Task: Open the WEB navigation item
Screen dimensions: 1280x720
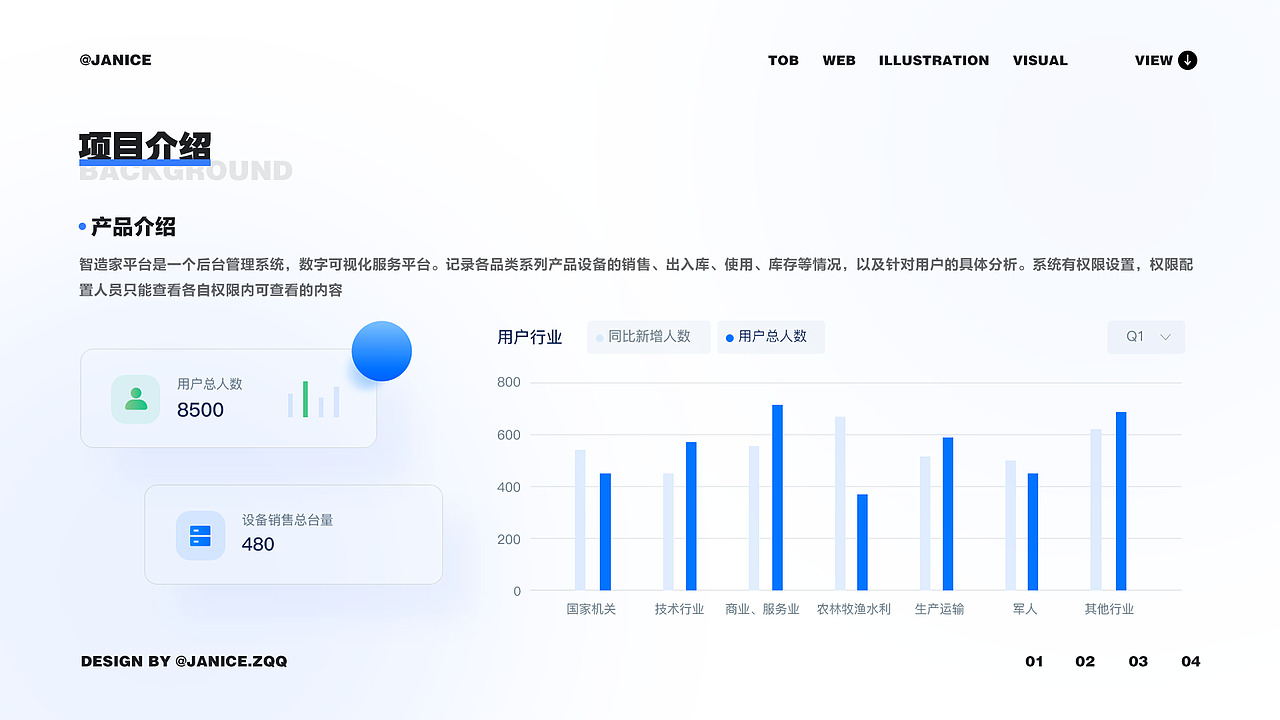Action: coord(839,60)
